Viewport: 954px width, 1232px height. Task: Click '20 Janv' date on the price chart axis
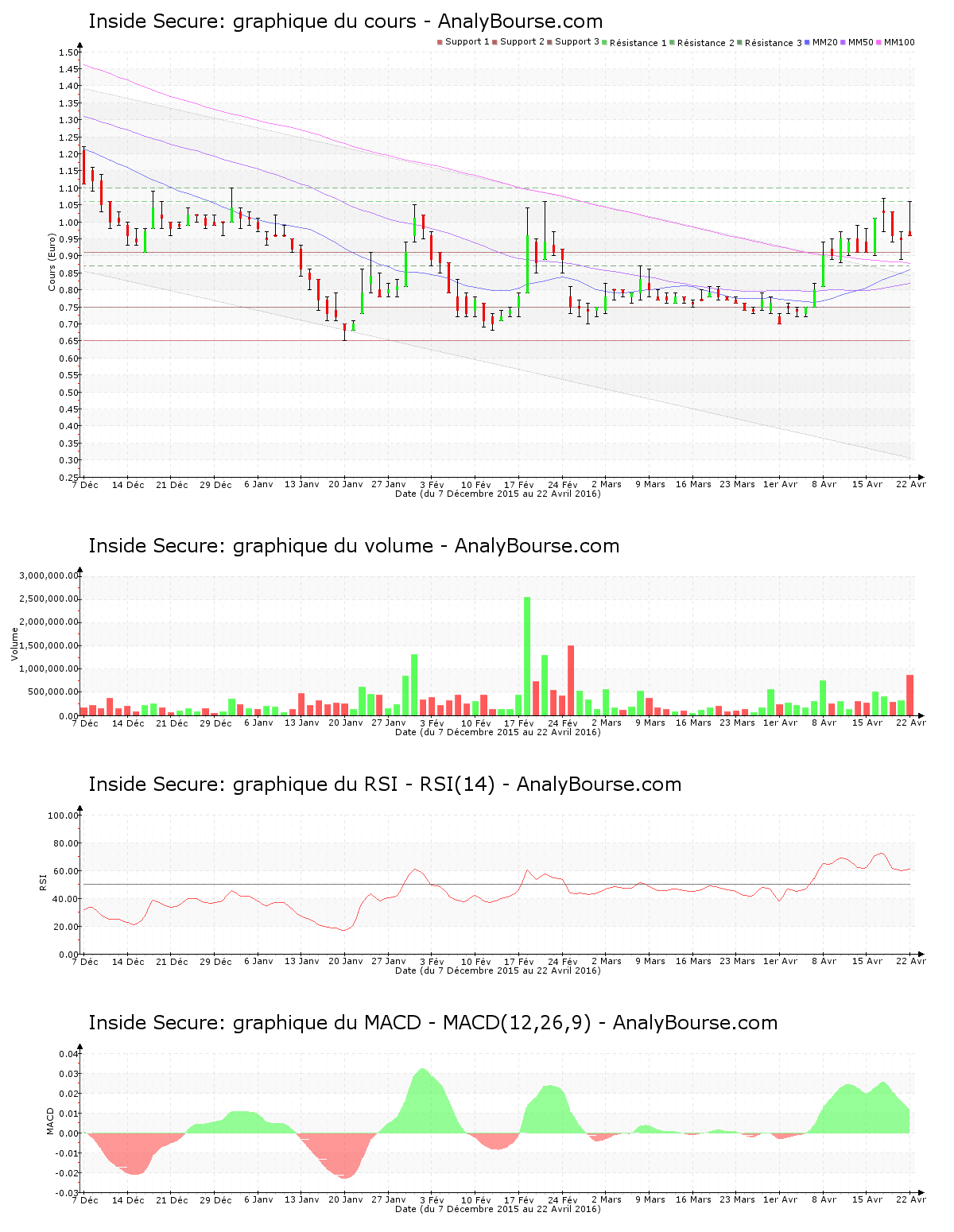346,484
